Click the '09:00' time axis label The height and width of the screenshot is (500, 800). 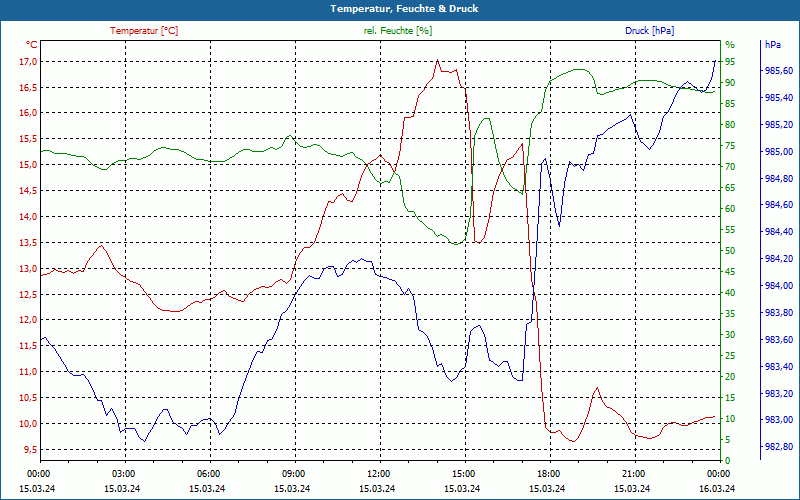coord(293,473)
